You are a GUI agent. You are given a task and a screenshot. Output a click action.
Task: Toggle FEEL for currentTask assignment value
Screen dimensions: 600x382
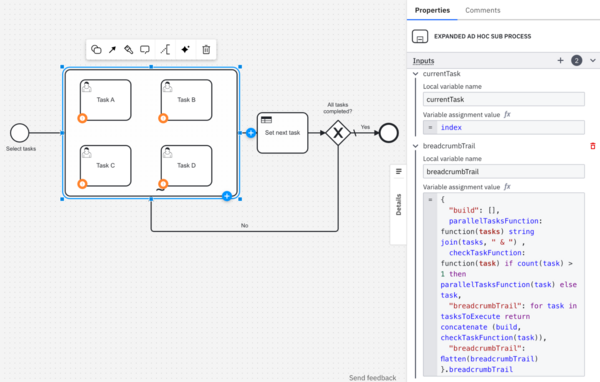507,114
